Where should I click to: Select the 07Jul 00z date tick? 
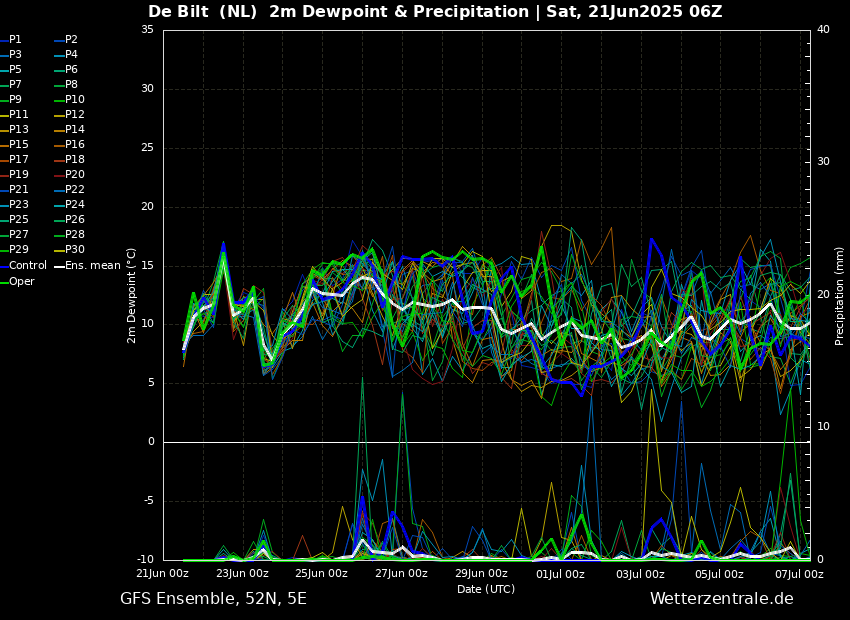click(798, 574)
